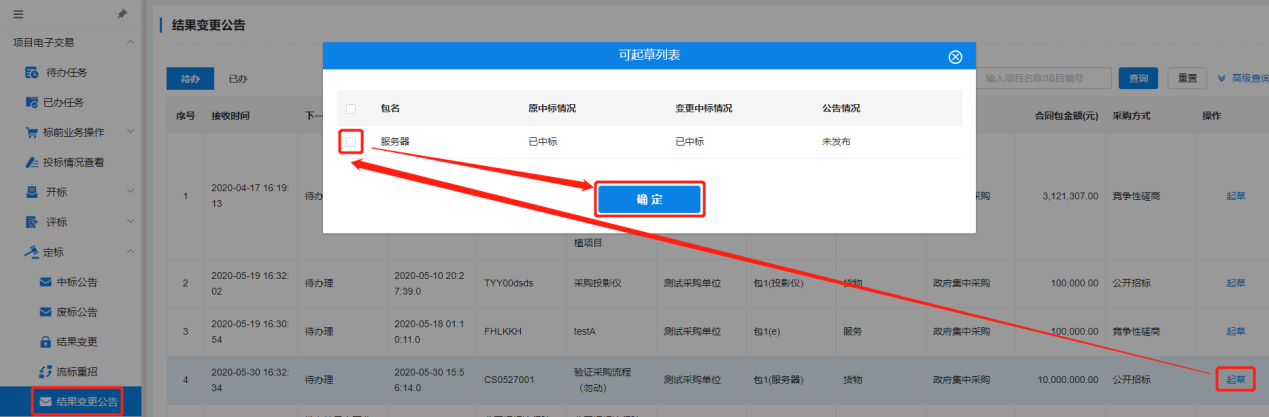Click 起草 link for CS0527001 row
Viewport: 1269px width, 417px height.
[1235, 380]
